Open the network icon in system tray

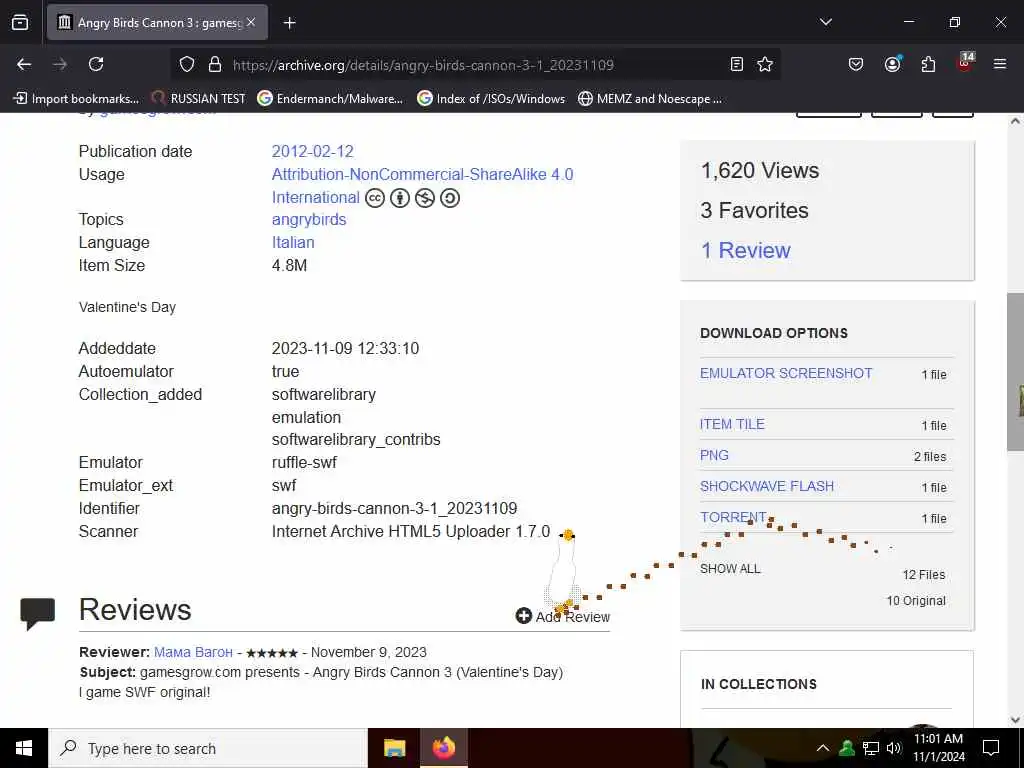(871, 748)
